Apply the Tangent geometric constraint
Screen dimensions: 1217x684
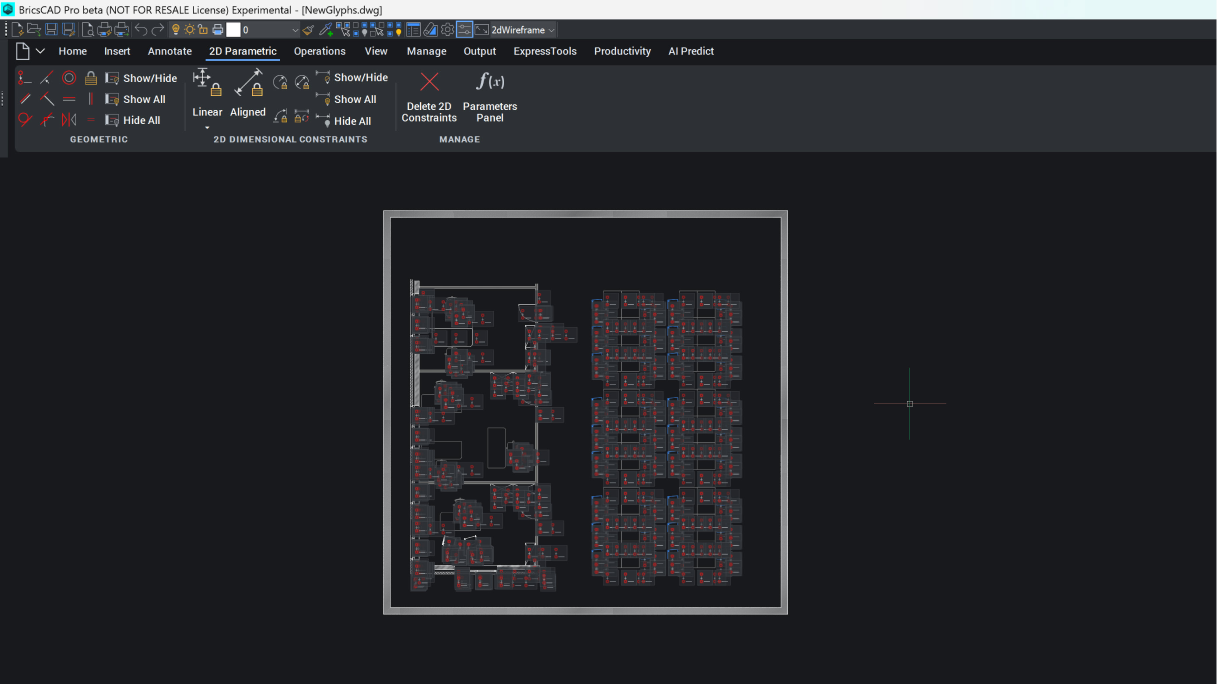pyautogui.click(x=25, y=120)
